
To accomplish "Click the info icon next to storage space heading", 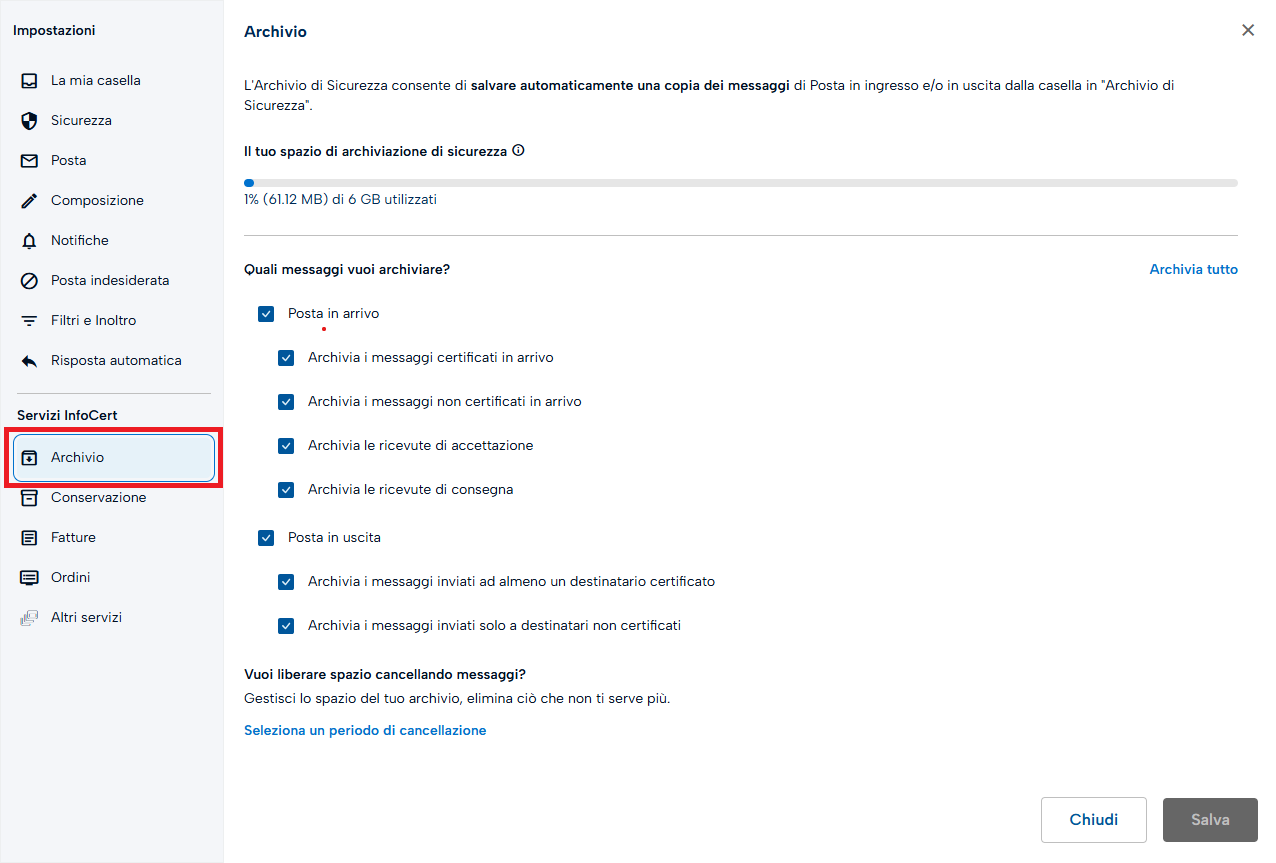I will 518,151.
